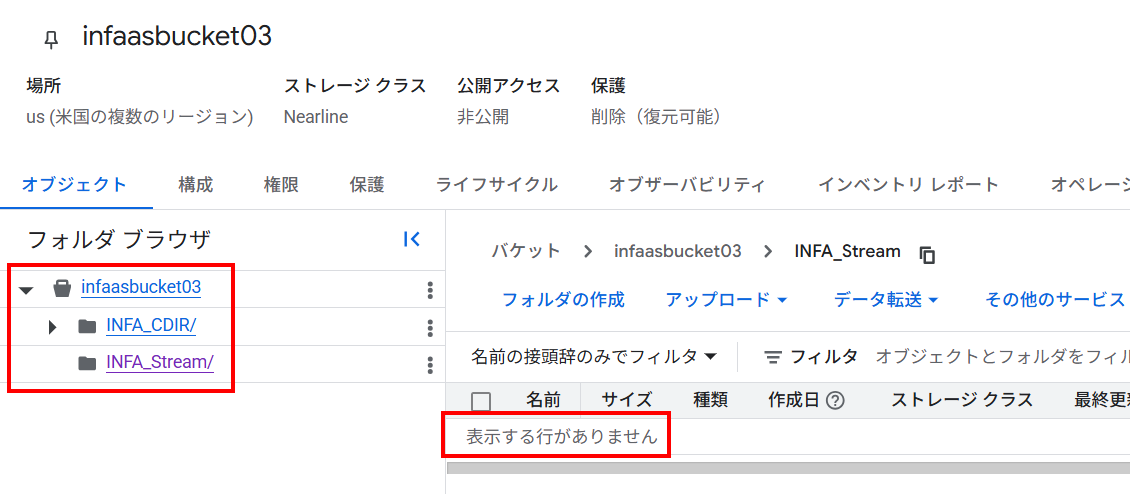Open the INFA_Stream/ folder link
Screen dimensions: 1130x494
[159, 362]
